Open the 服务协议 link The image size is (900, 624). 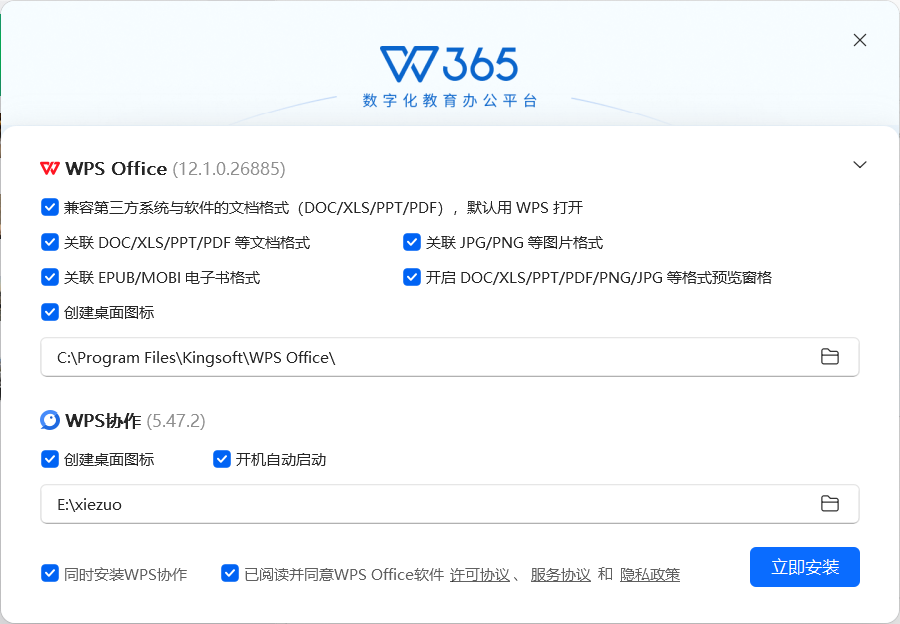[561, 575]
